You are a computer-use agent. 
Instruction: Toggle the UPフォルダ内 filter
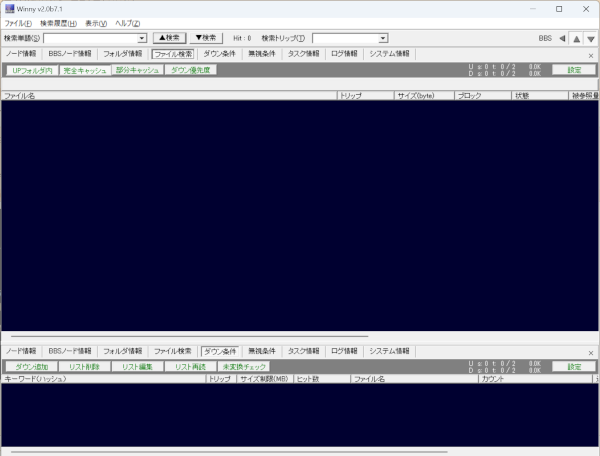[33, 70]
